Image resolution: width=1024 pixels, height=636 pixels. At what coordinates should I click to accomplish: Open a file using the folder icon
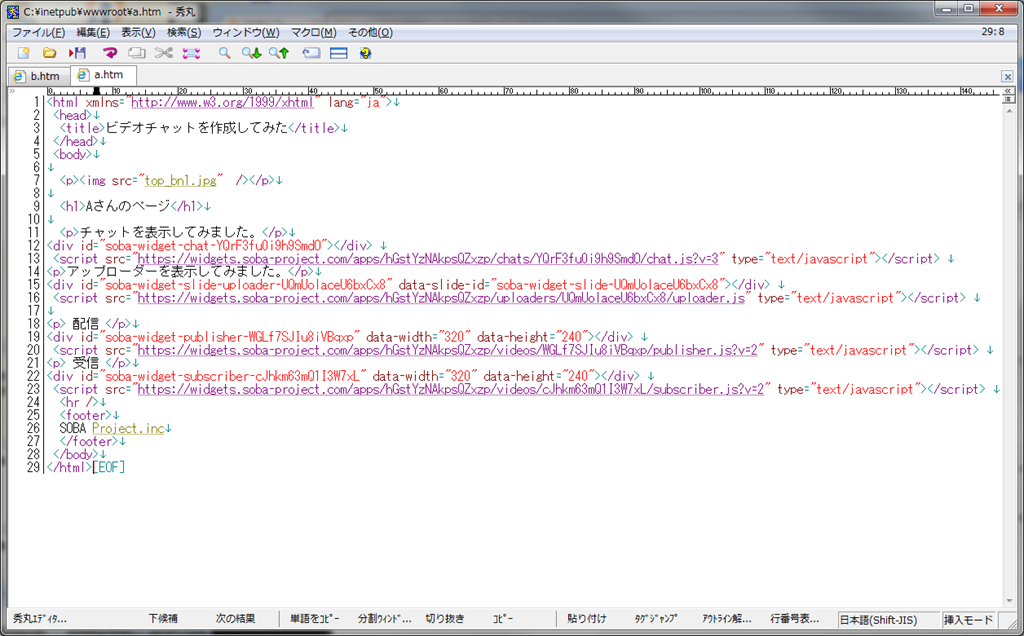click(x=50, y=53)
